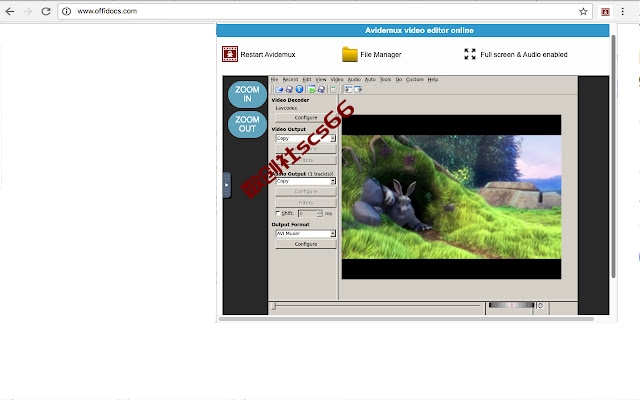Open the File Manager folder icon
This screenshot has height=400, width=640.
point(350,54)
